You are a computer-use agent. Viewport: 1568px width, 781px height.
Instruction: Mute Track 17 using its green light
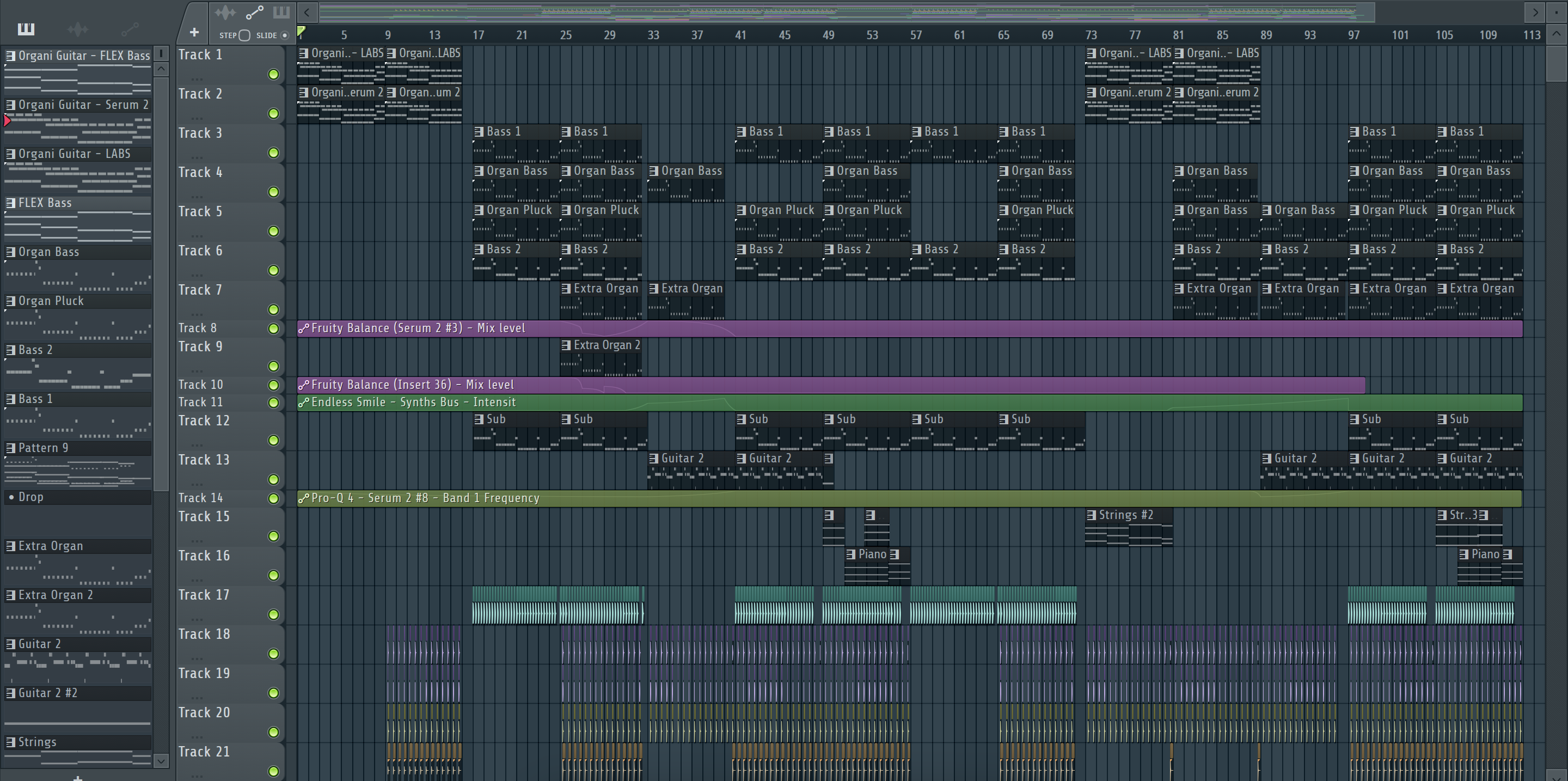tap(273, 615)
